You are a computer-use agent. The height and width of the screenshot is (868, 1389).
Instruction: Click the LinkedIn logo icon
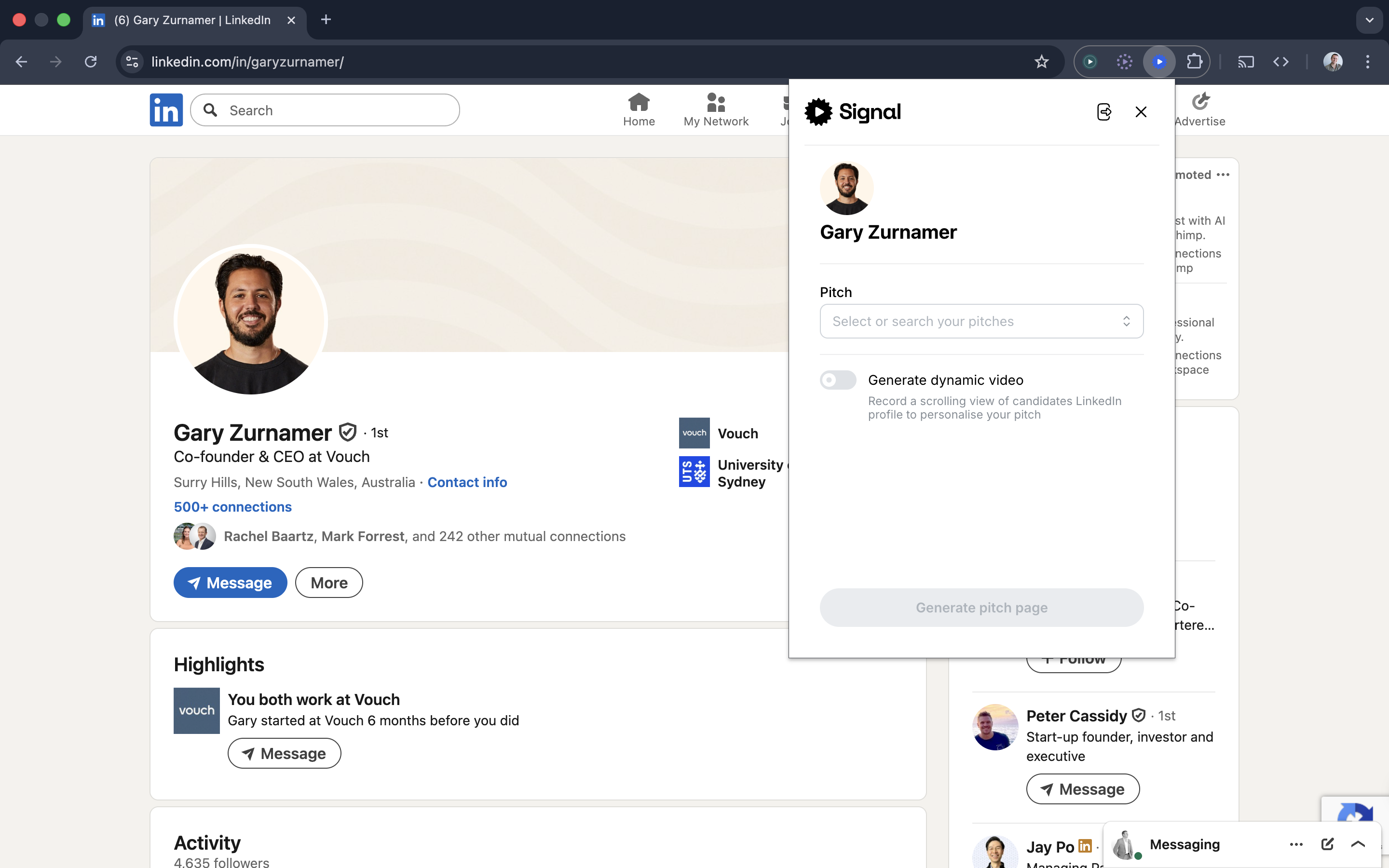166,109
